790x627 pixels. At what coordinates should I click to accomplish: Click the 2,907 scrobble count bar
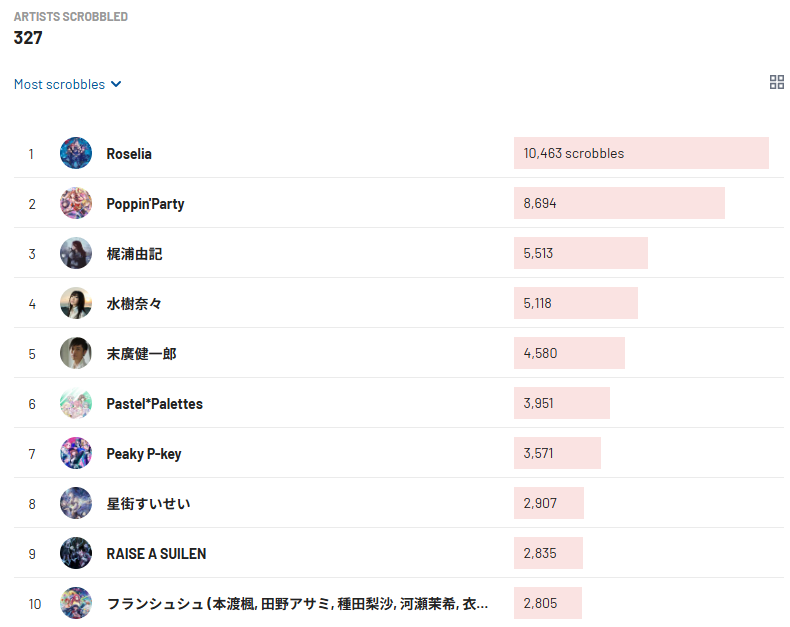tap(548, 503)
